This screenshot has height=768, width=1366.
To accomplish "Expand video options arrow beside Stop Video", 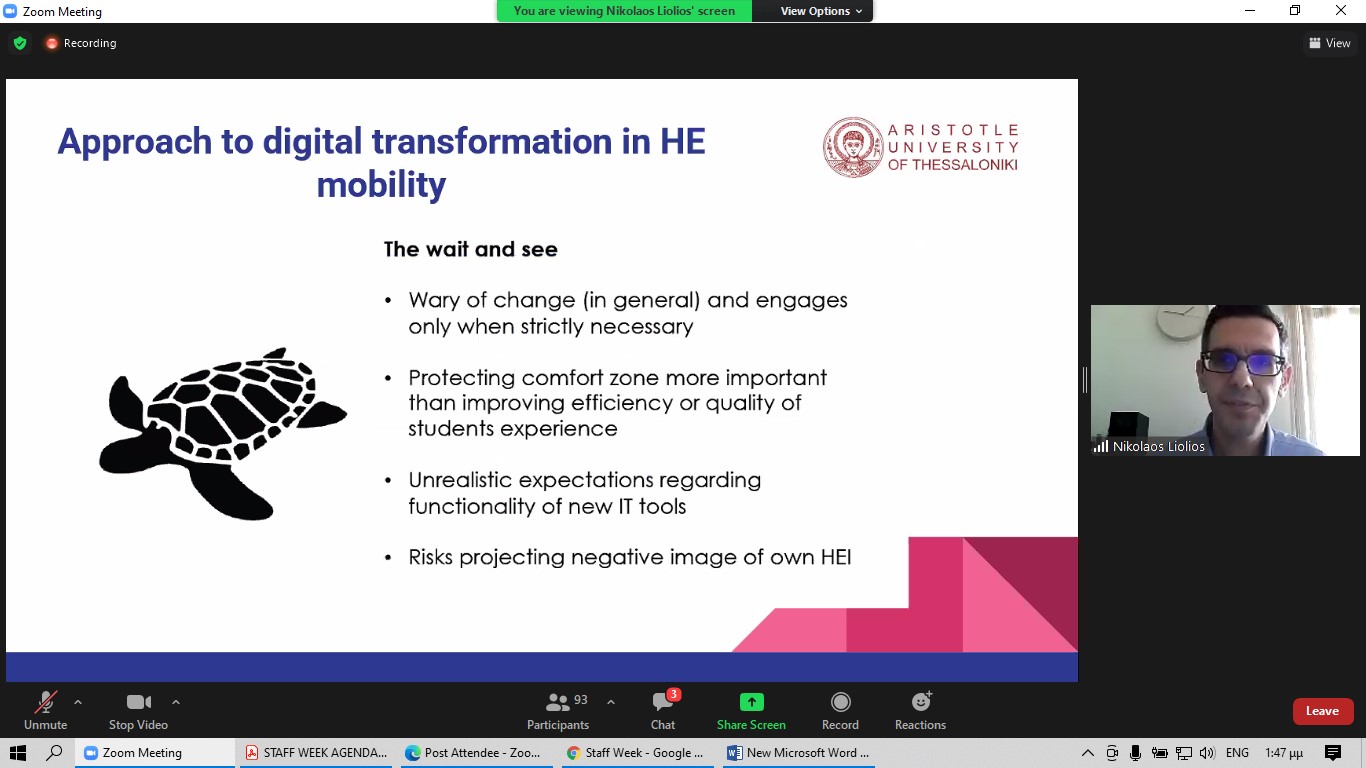I will tap(176, 702).
